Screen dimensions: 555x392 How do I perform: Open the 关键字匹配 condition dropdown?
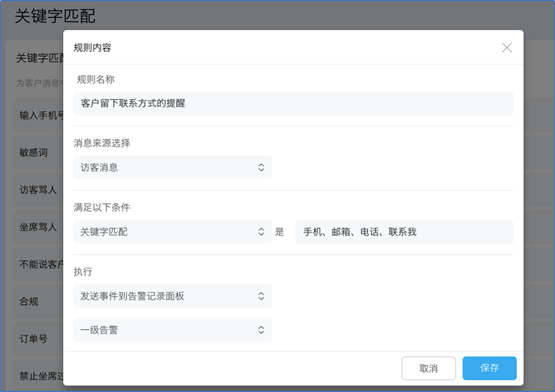click(x=172, y=232)
